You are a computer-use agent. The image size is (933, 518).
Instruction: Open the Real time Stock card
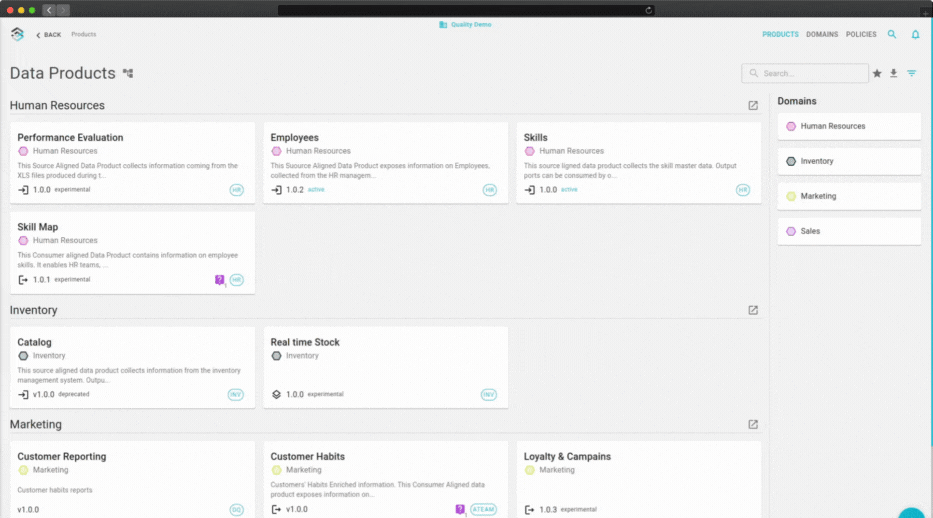click(x=386, y=367)
